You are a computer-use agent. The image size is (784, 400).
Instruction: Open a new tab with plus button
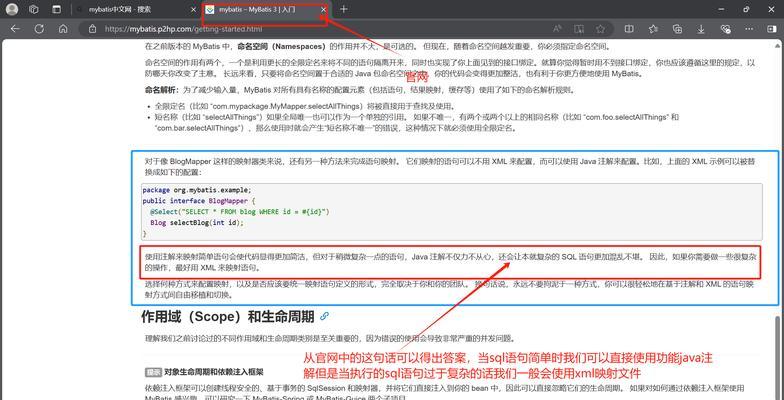[x=344, y=9]
